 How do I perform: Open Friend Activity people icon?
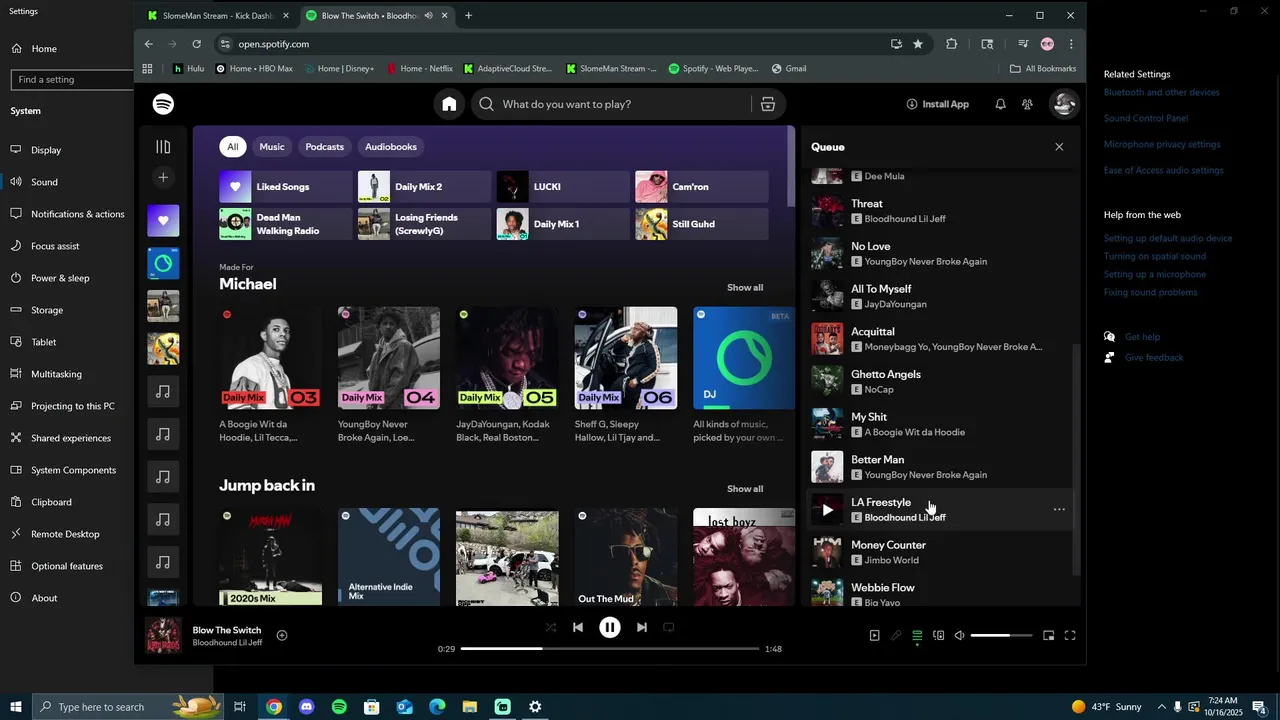[x=1027, y=104]
